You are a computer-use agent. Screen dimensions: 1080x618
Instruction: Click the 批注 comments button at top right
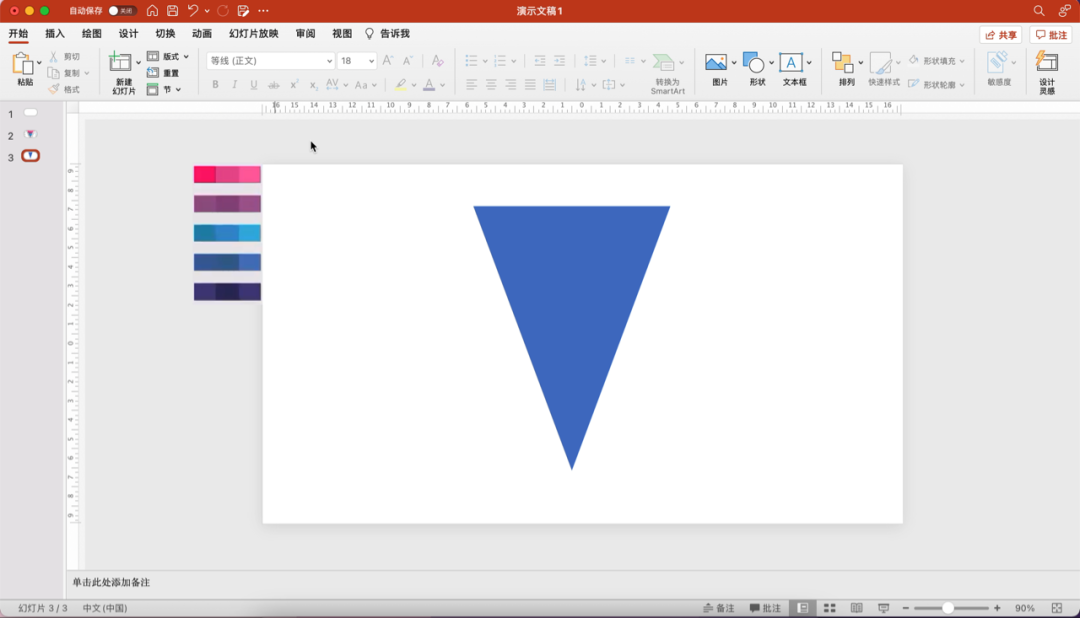tap(1051, 35)
